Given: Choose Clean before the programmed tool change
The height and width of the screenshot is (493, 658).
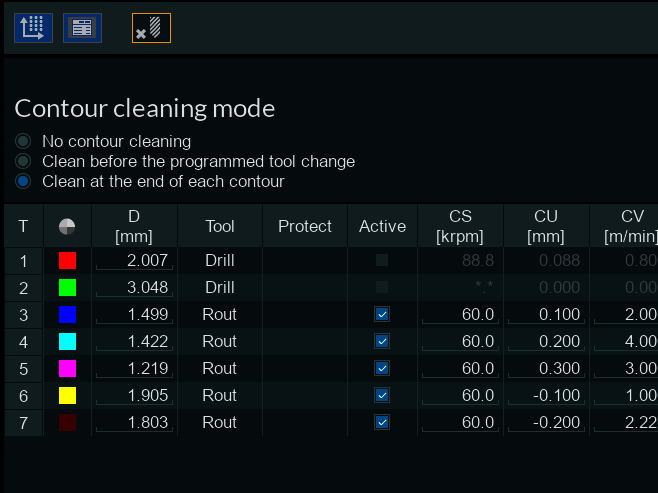Looking at the screenshot, I should point(24,161).
